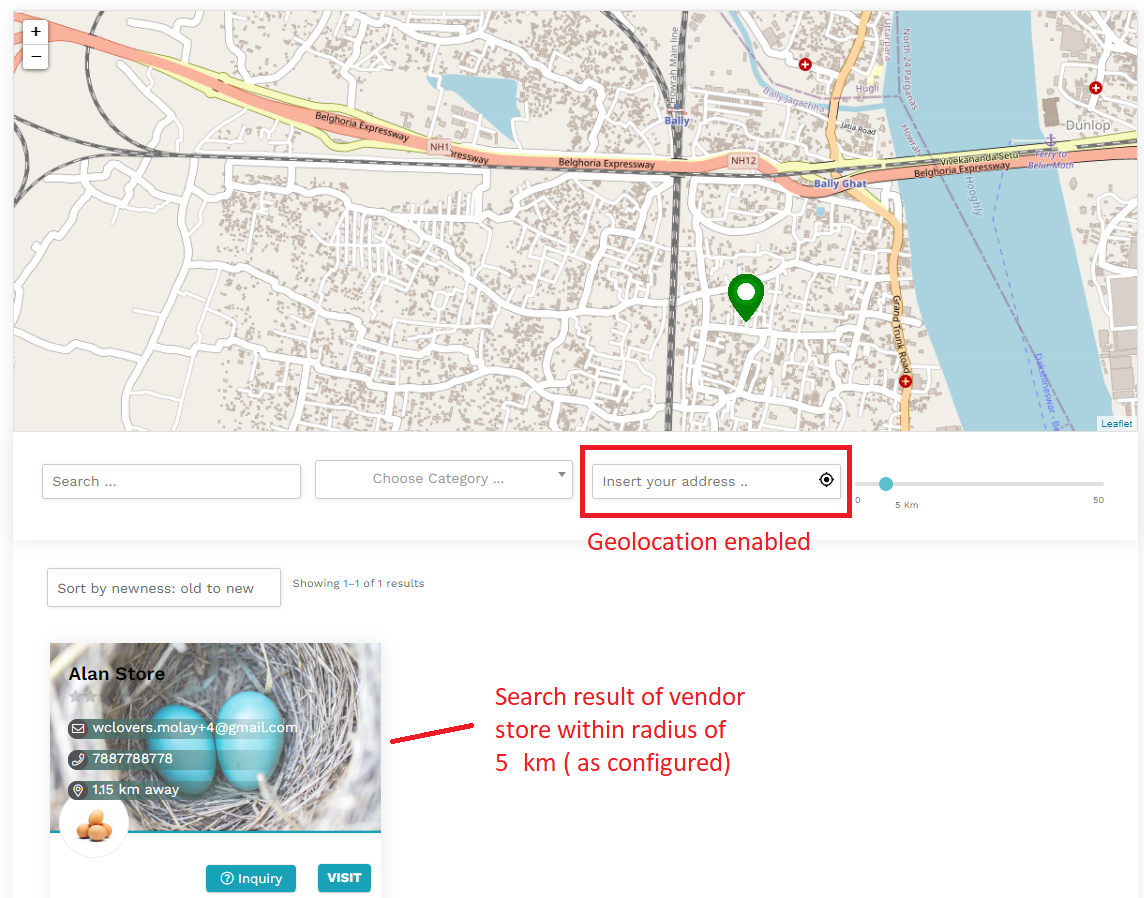The width and height of the screenshot is (1144, 898).
Task: Click the red marker near Grand Trunk Road
Action: [905, 381]
